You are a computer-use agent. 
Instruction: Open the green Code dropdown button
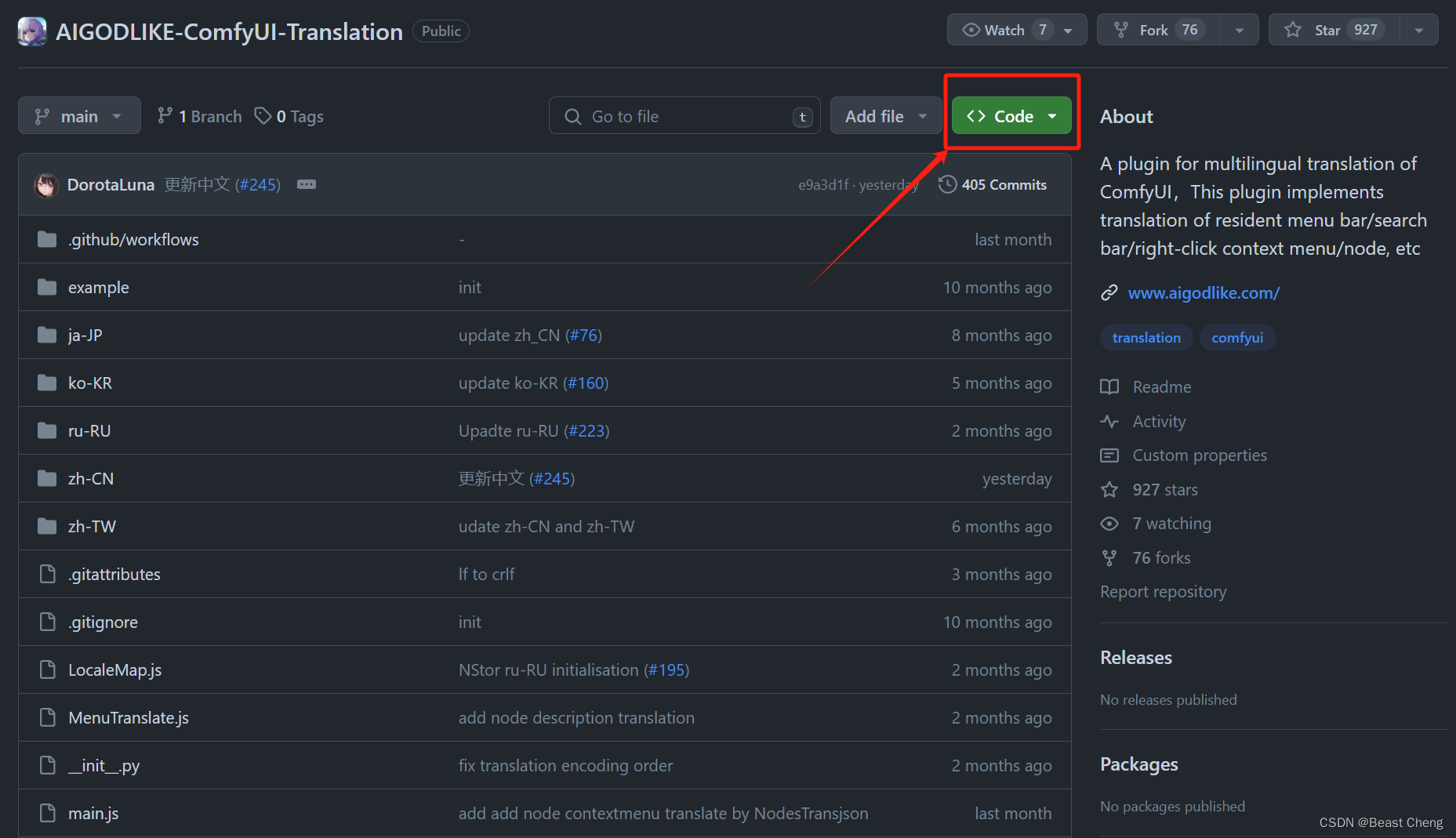click(x=1011, y=116)
